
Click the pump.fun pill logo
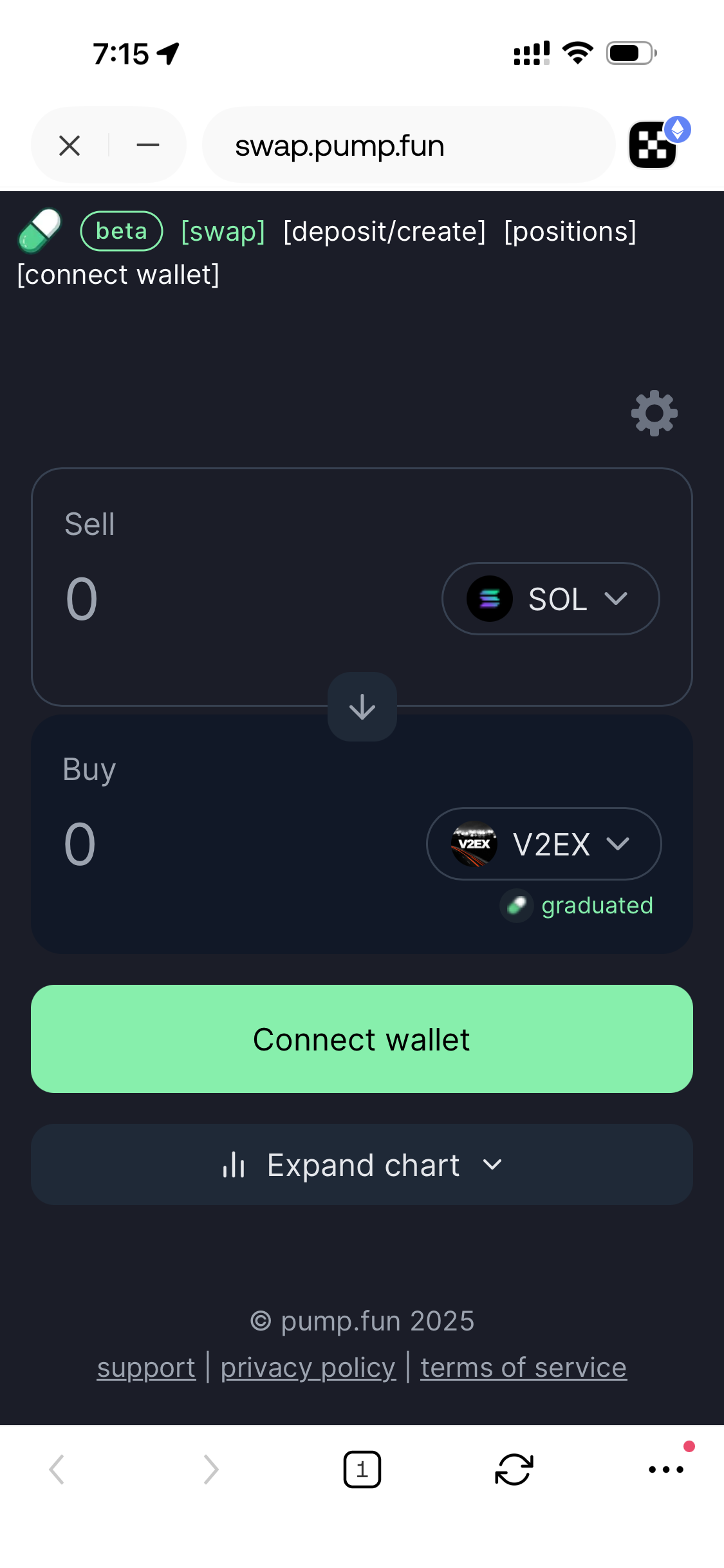click(x=39, y=230)
